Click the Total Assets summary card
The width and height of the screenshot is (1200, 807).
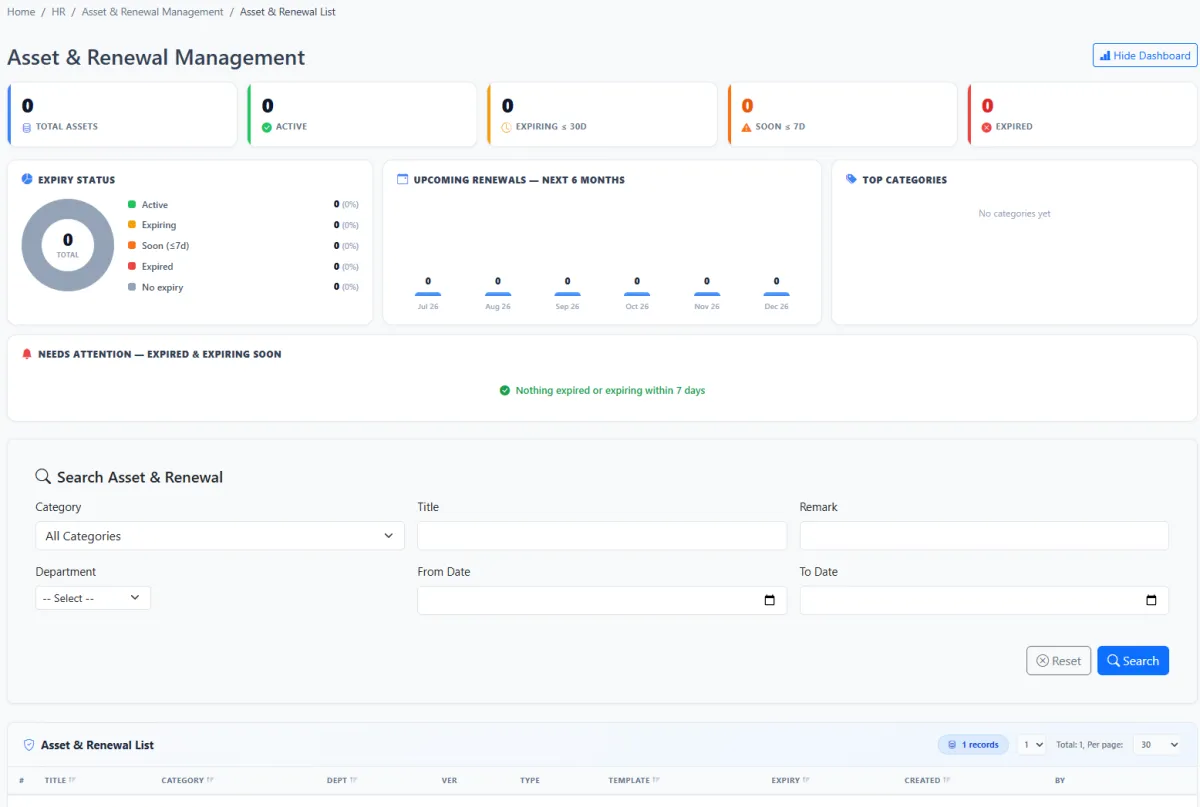tap(122, 115)
